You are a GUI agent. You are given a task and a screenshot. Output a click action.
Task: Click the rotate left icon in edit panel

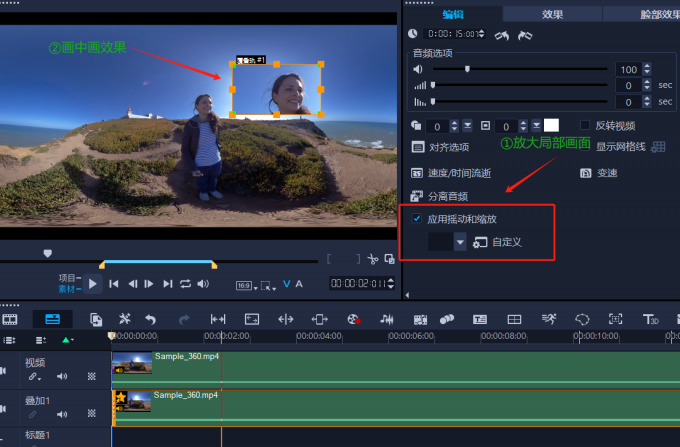tap(504, 35)
